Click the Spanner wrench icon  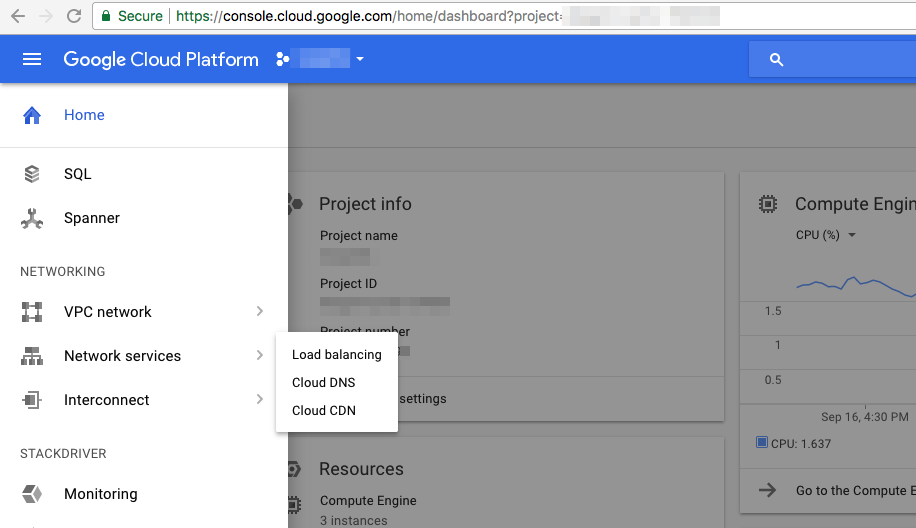[32, 218]
